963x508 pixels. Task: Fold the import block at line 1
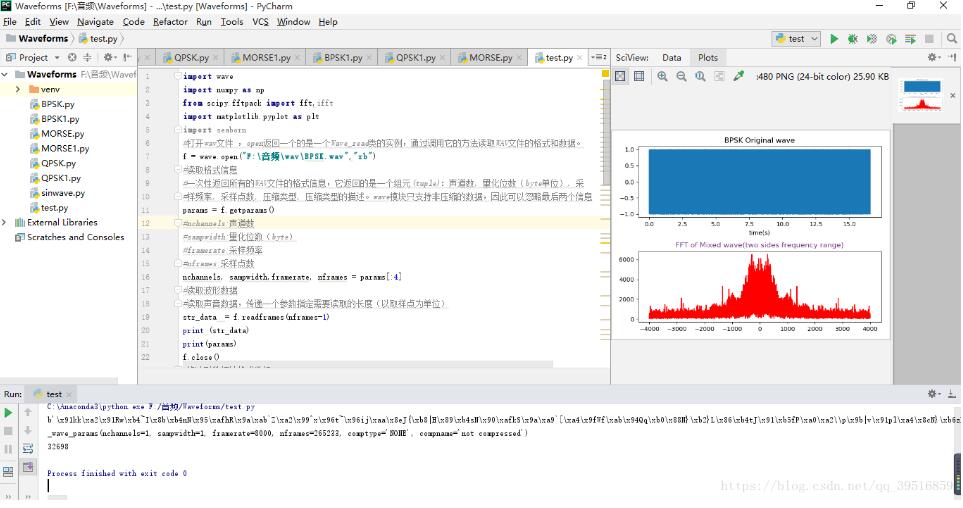(x=177, y=76)
